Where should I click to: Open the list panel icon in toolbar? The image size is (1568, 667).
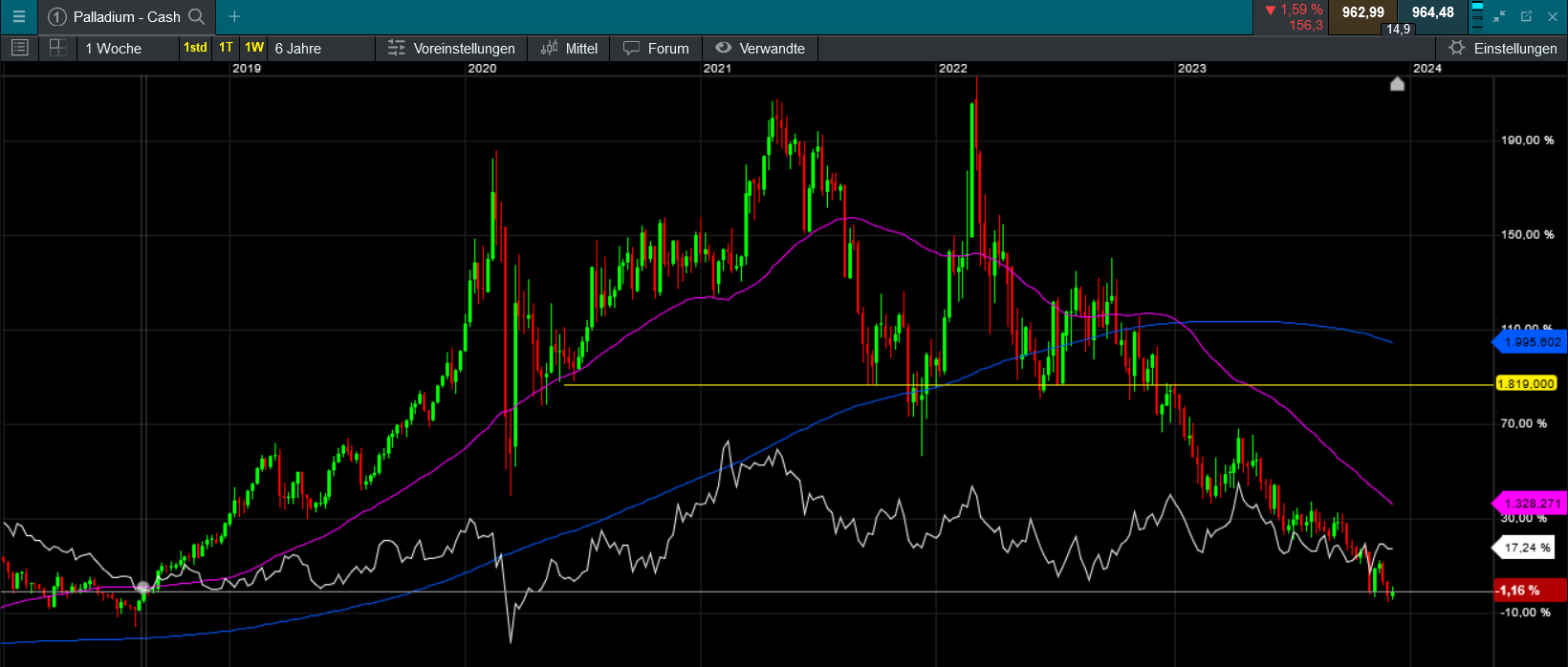[x=19, y=48]
